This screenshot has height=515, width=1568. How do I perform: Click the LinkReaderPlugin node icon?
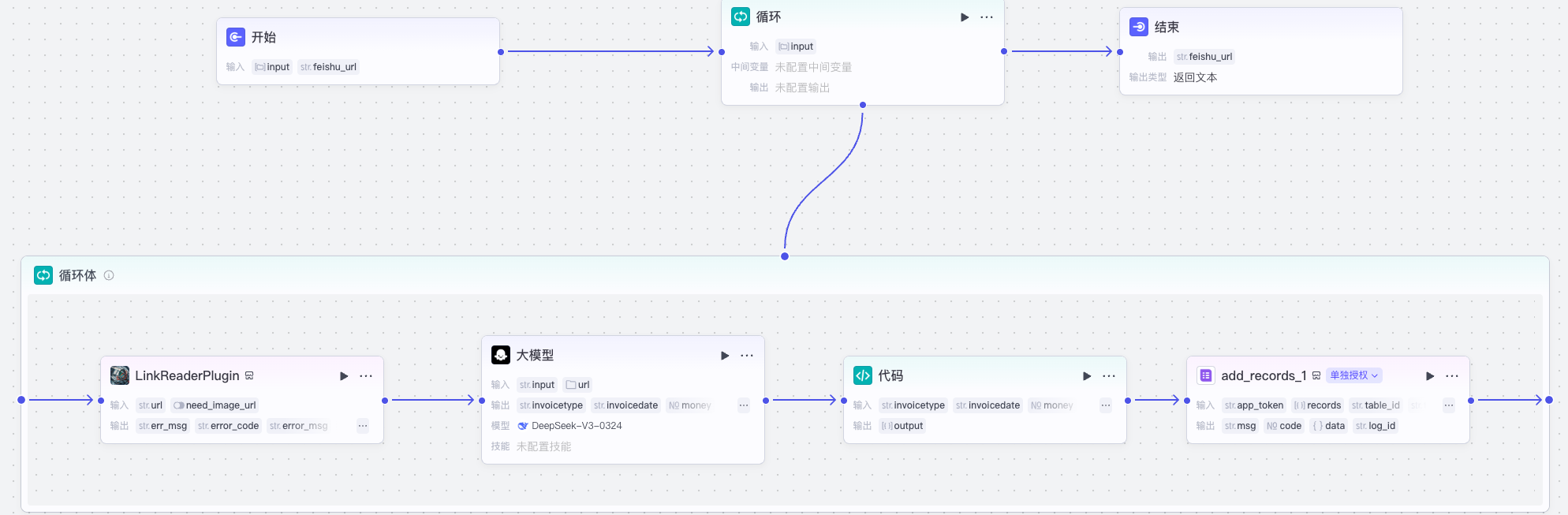(120, 375)
